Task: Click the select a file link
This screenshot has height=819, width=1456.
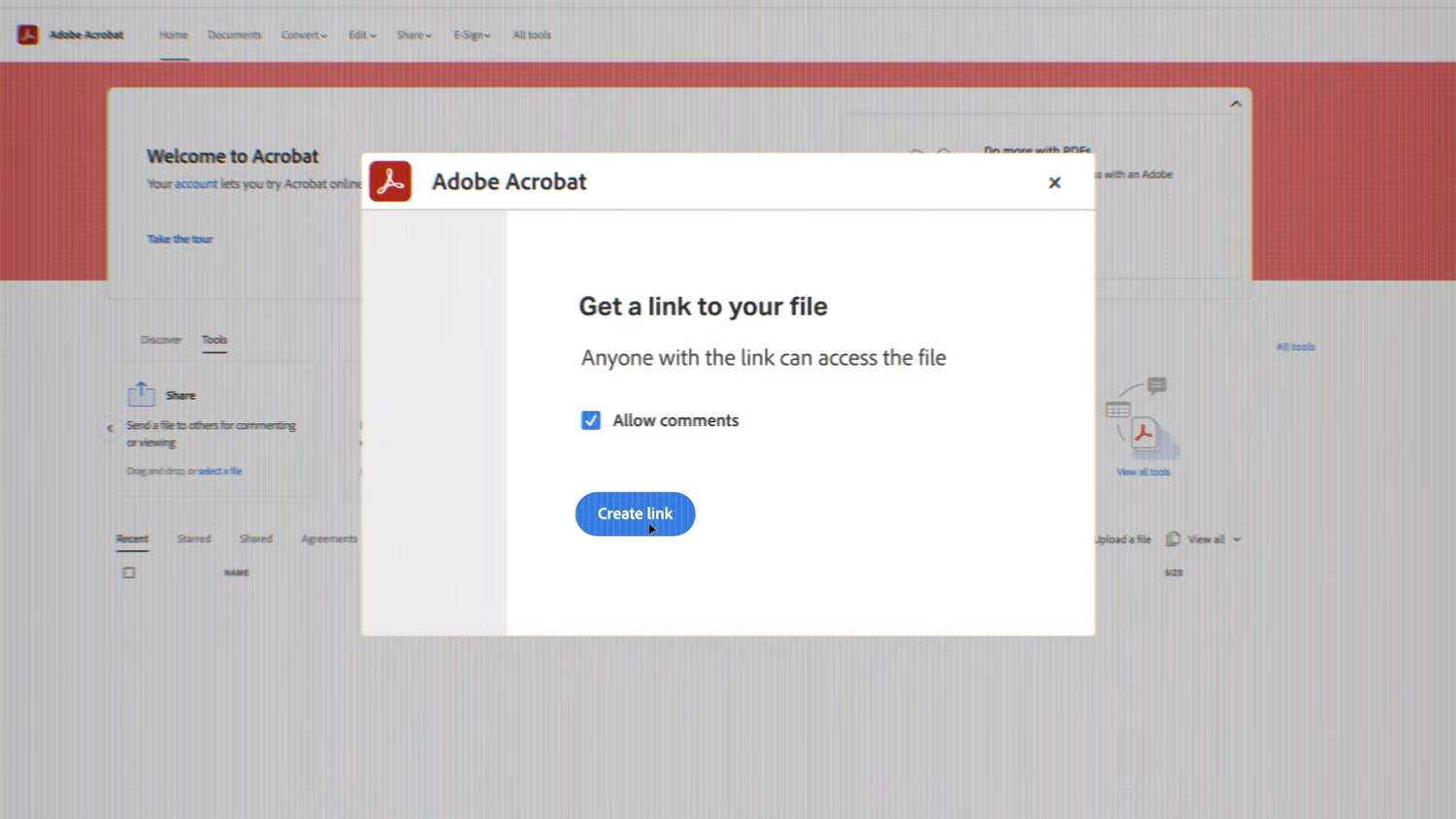Action: click(220, 472)
